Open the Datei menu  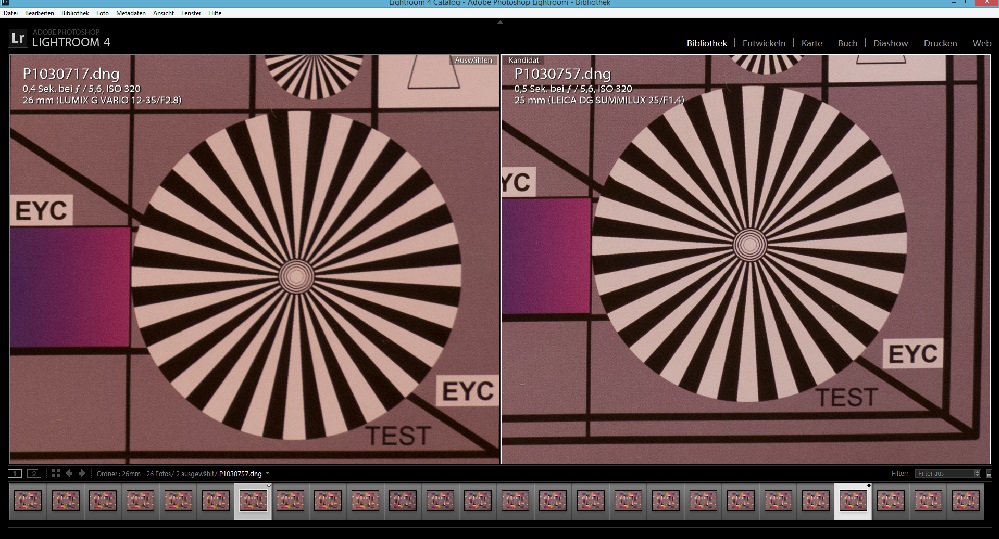coord(10,12)
